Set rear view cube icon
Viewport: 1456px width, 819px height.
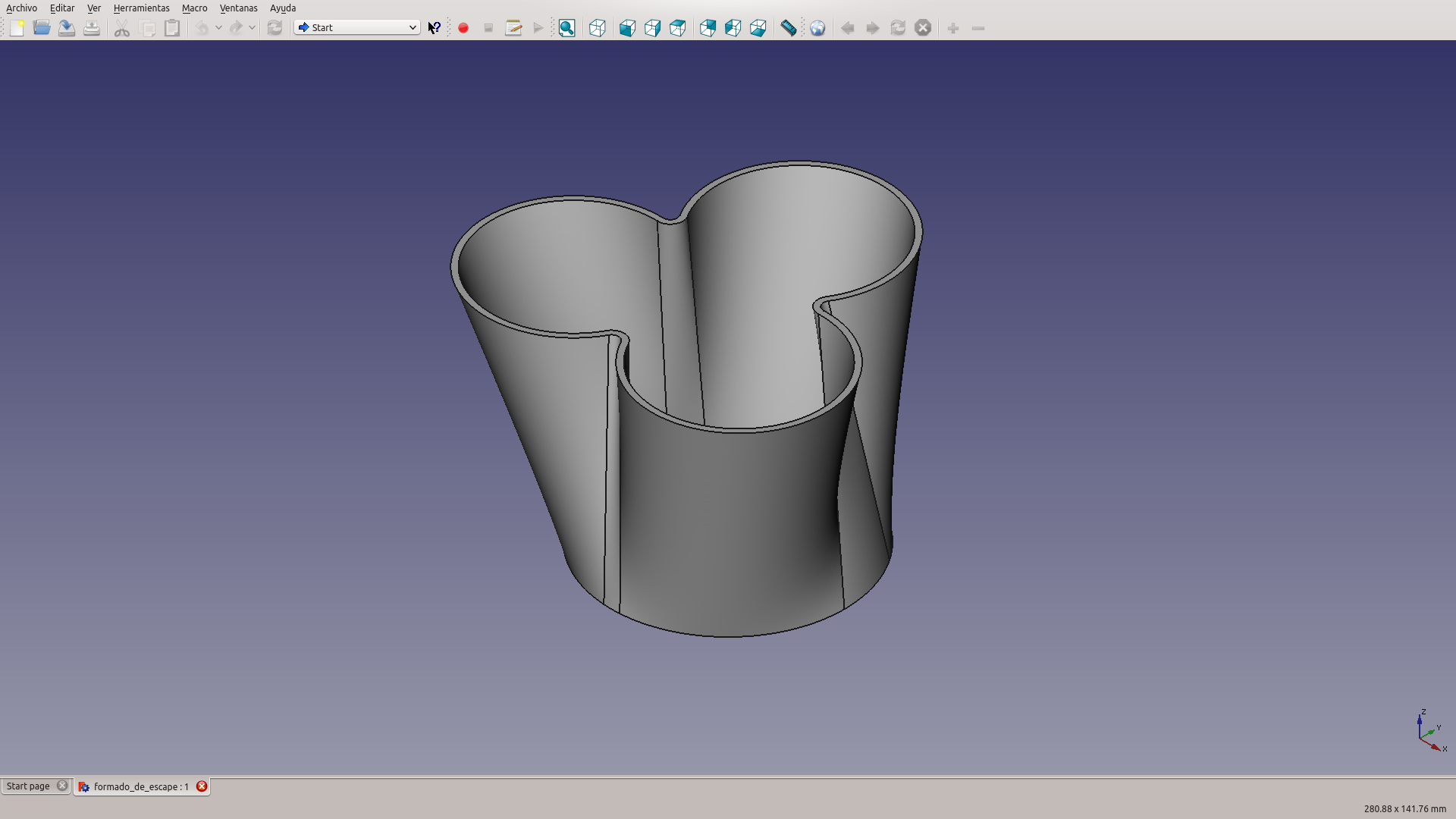coord(708,28)
